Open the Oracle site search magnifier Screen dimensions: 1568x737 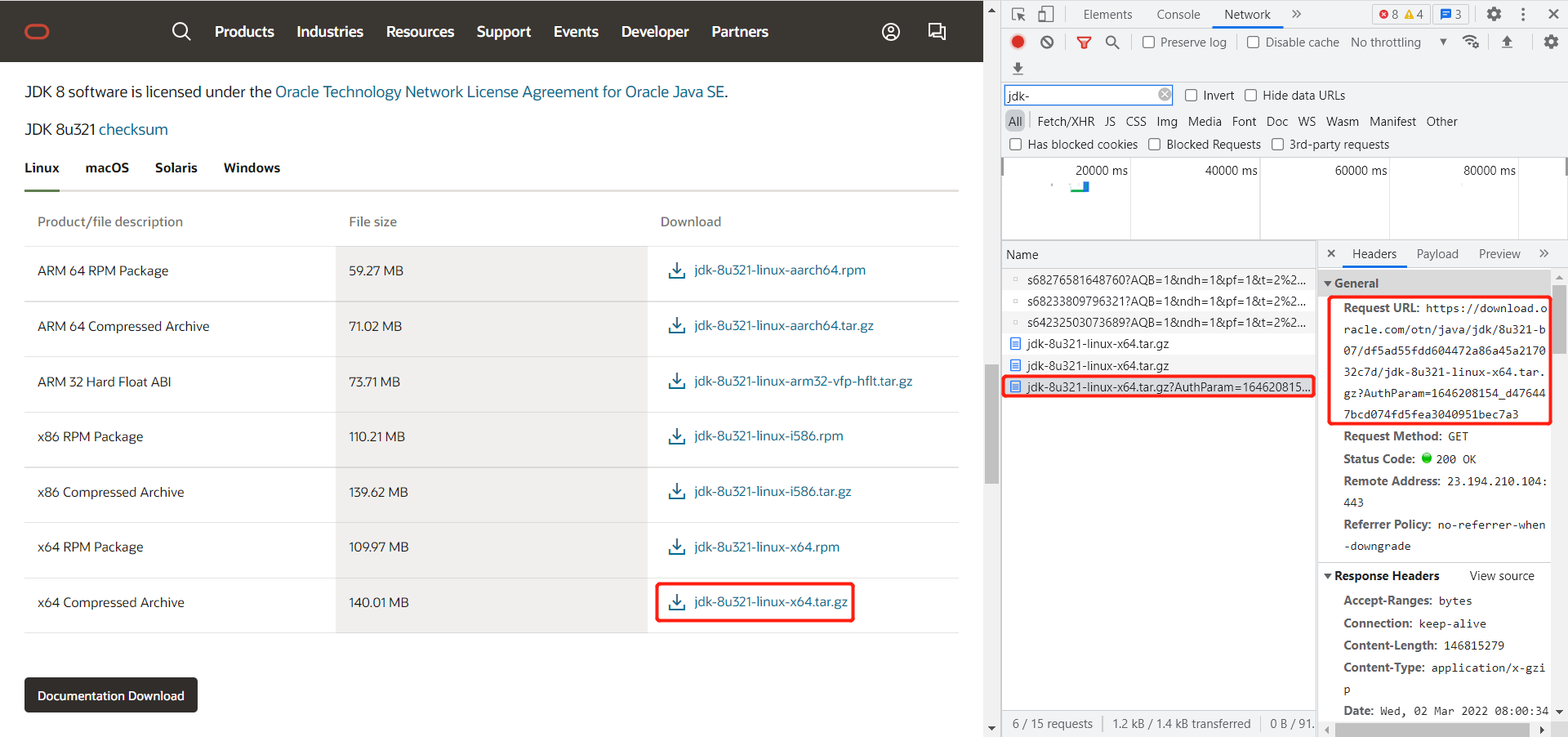tap(180, 31)
